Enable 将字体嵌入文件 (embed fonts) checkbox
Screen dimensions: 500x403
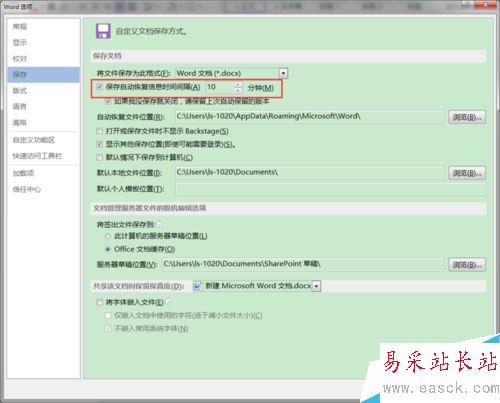[99, 302]
